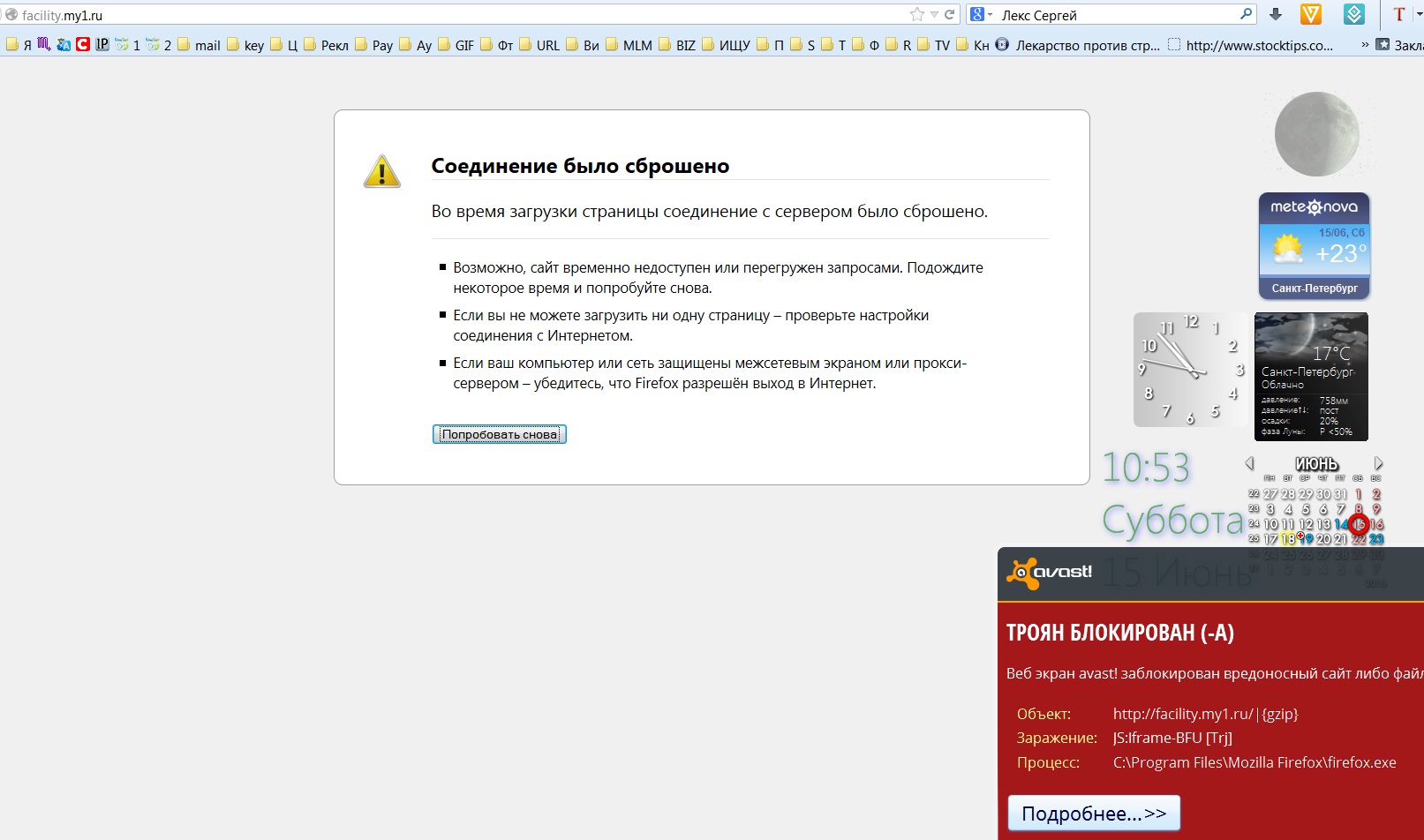Open the Рекл bookmark folder
Image resolution: width=1424 pixels, height=840 pixels.
click(326, 45)
